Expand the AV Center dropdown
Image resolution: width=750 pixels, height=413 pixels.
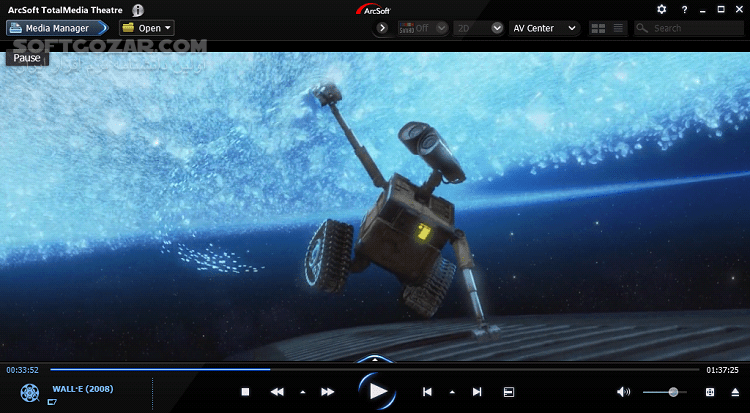coord(545,28)
